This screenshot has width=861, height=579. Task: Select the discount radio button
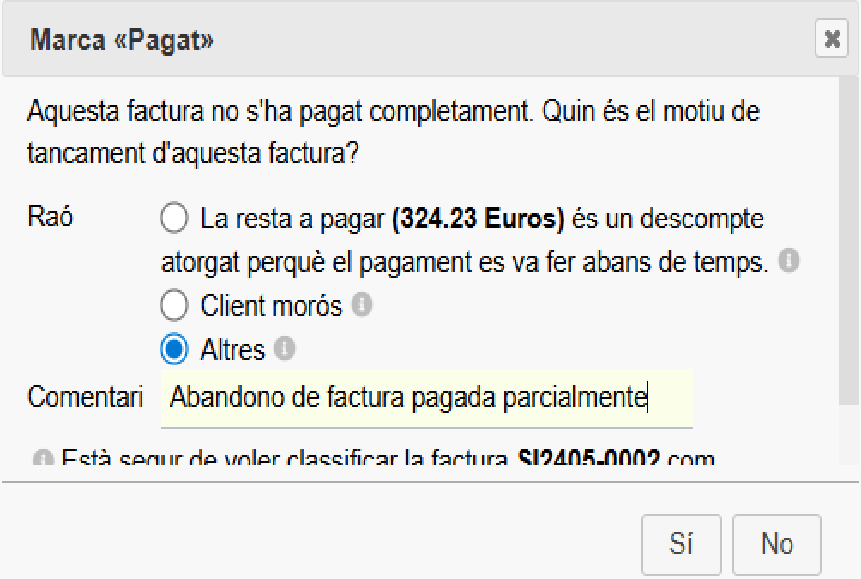click(174, 217)
